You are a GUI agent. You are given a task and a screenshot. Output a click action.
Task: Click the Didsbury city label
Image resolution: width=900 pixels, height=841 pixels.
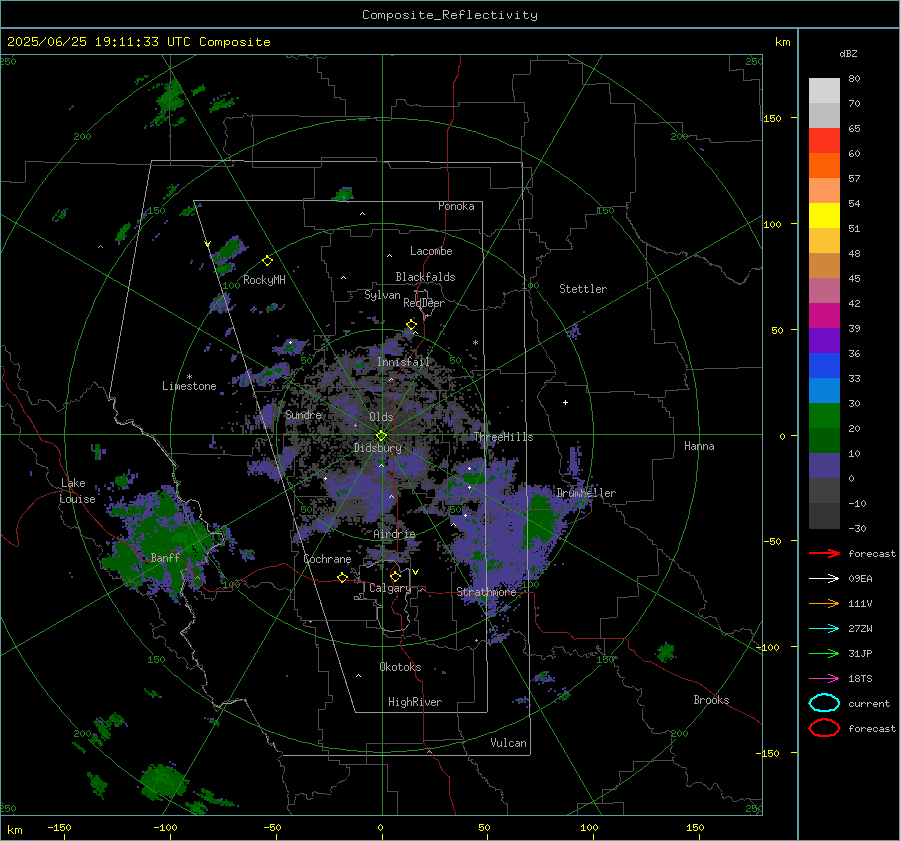[x=378, y=448]
